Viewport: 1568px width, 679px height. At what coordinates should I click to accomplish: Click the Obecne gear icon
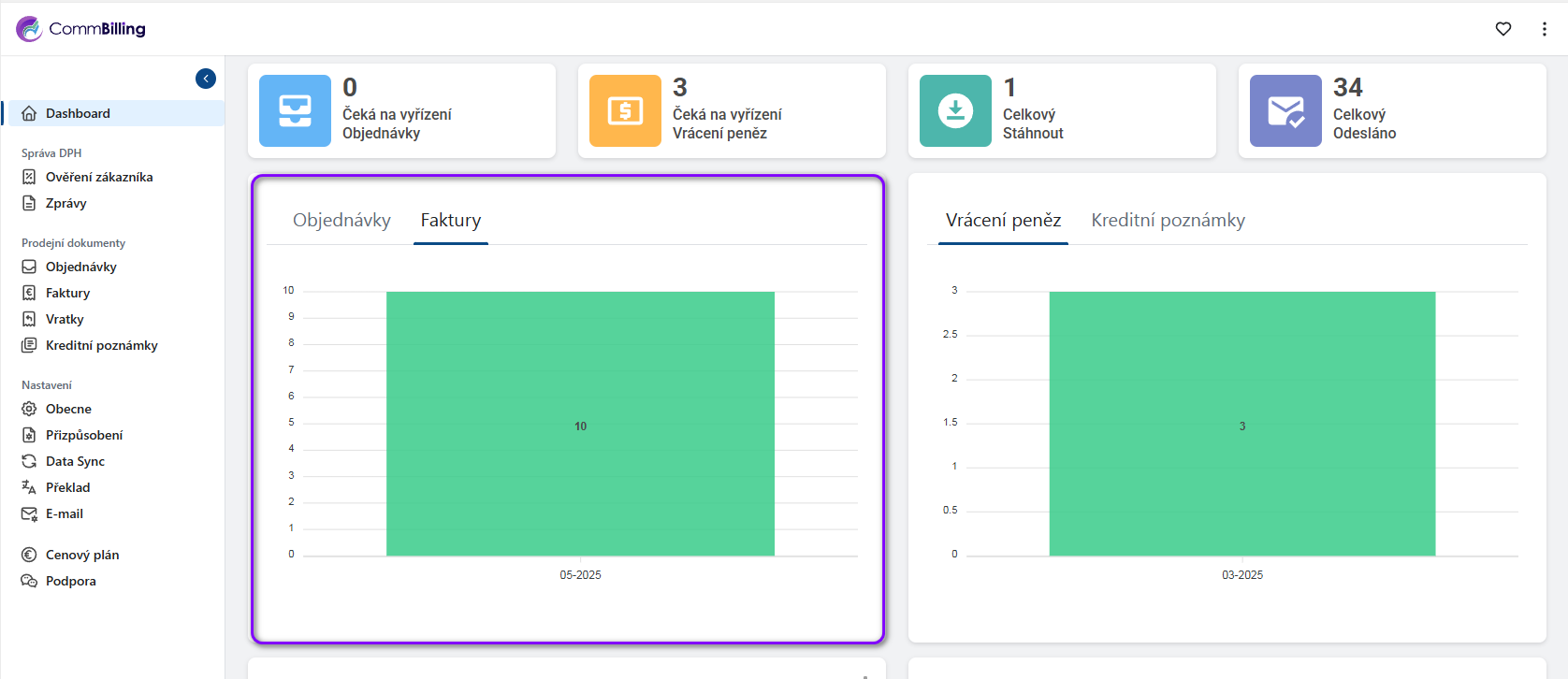tap(29, 409)
